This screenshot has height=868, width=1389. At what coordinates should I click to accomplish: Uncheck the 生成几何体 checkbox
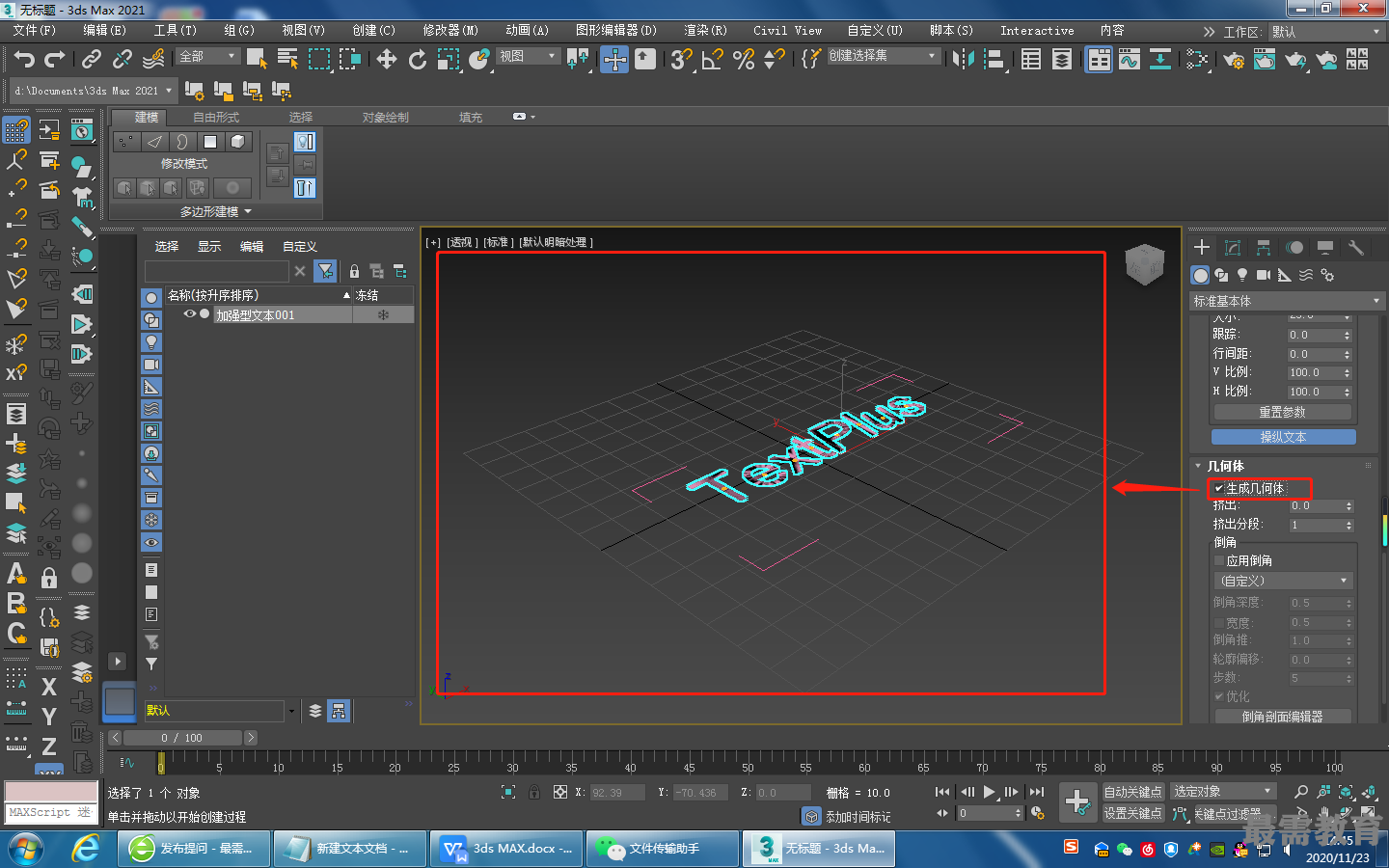coord(1219,488)
